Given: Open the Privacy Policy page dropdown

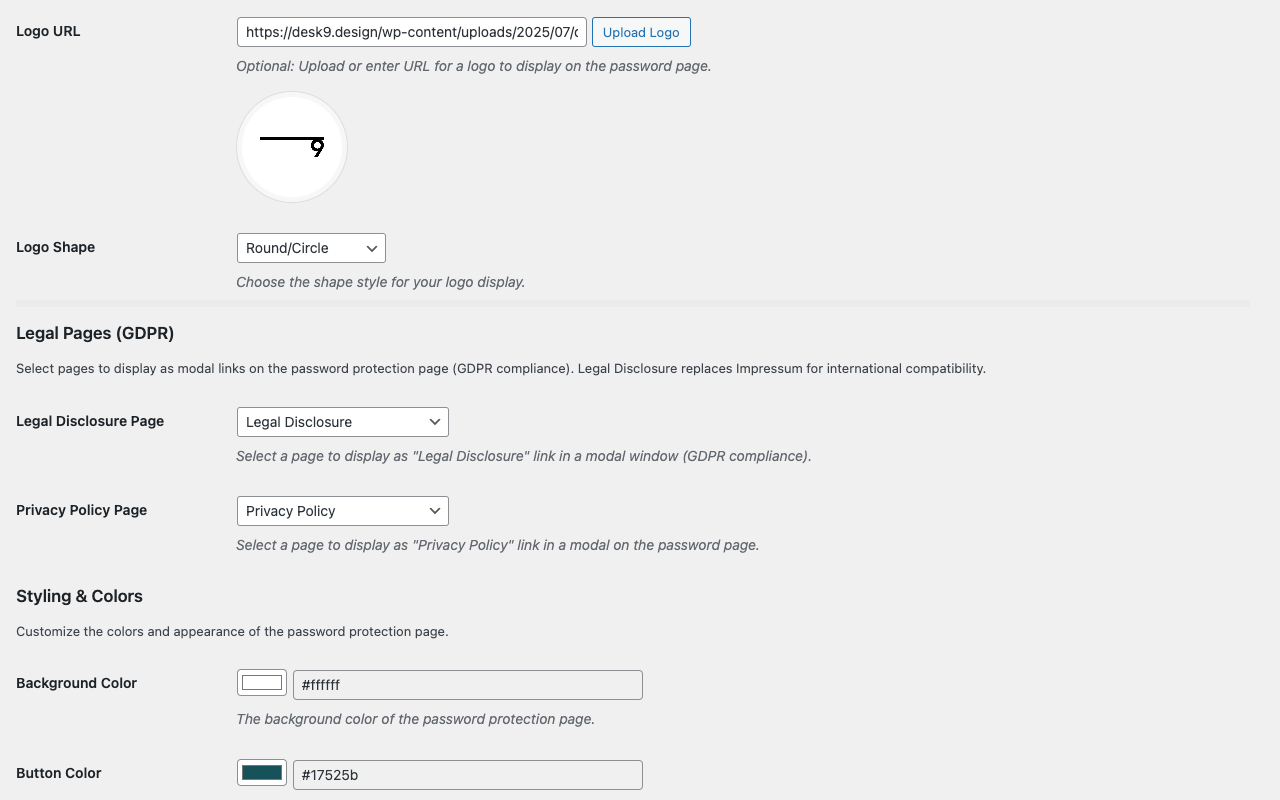Looking at the screenshot, I should pyautogui.click(x=342, y=511).
